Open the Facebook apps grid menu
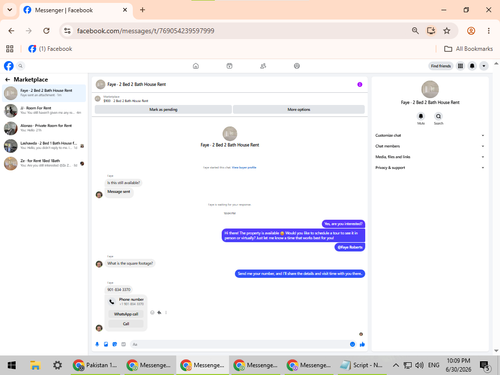 [x=460, y=66]
